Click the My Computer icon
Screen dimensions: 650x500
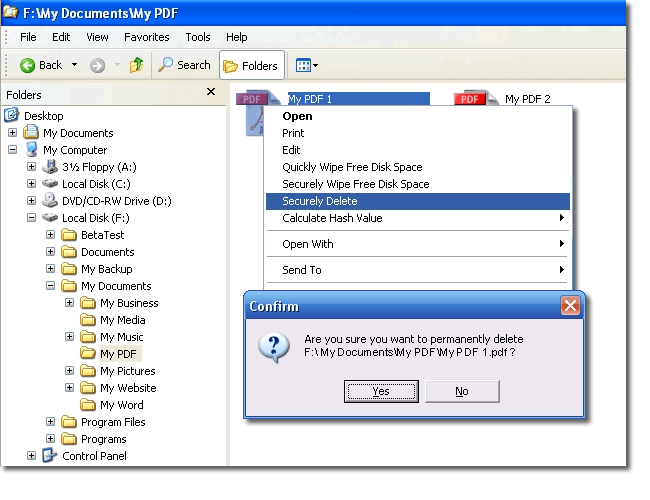click(x=32, y=149)
